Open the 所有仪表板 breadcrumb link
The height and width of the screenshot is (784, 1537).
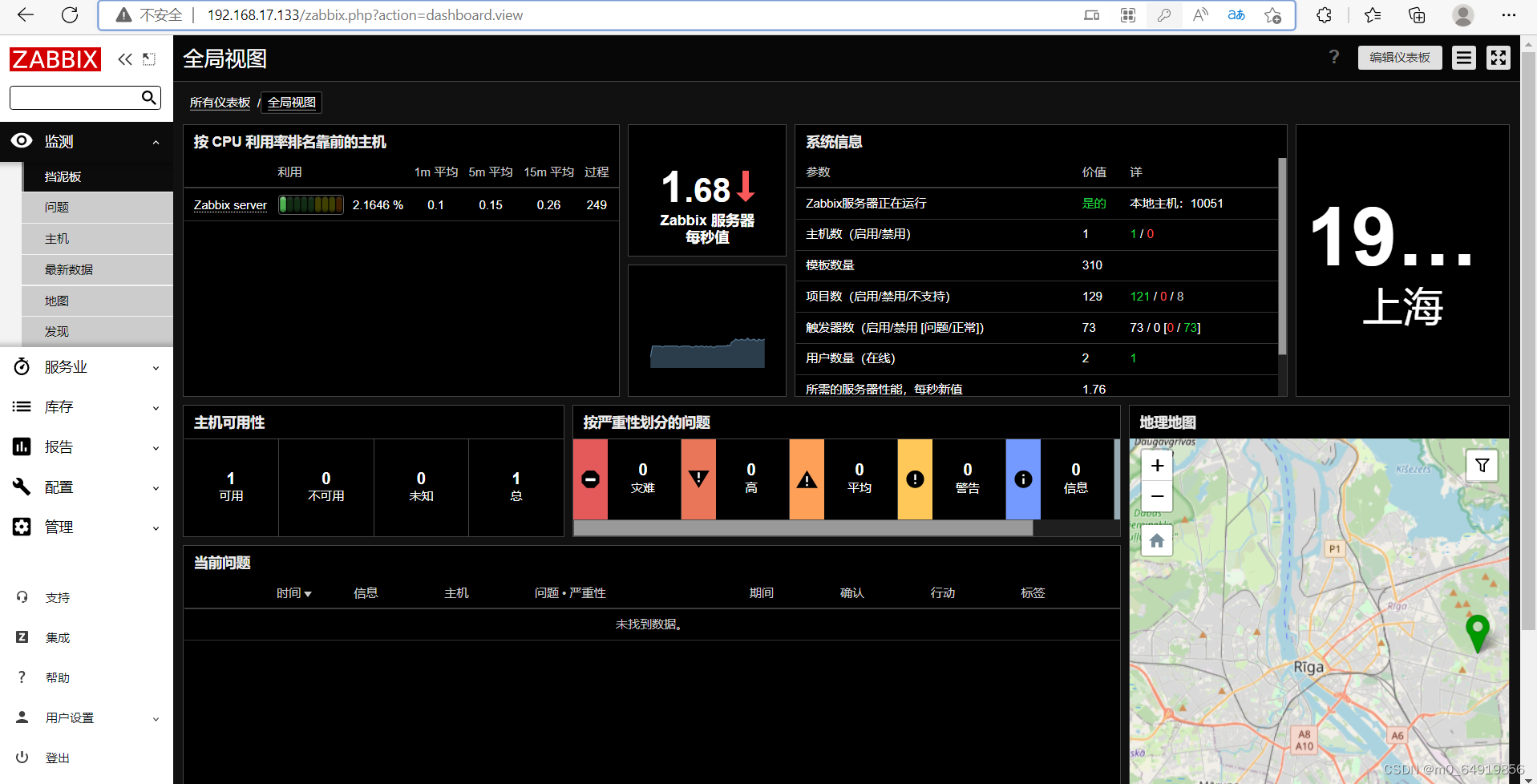[x=220, y=103]
